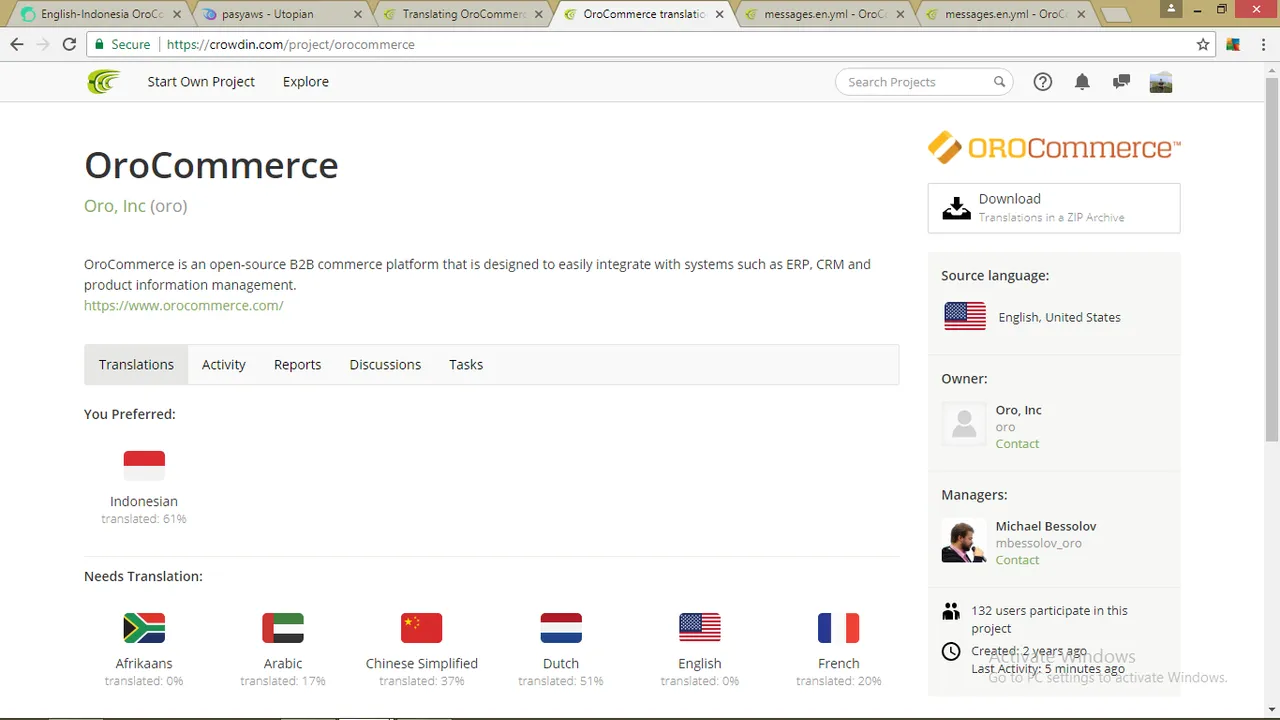
Task: Open Start Own Project menu item
Action: tap(201, 82)
